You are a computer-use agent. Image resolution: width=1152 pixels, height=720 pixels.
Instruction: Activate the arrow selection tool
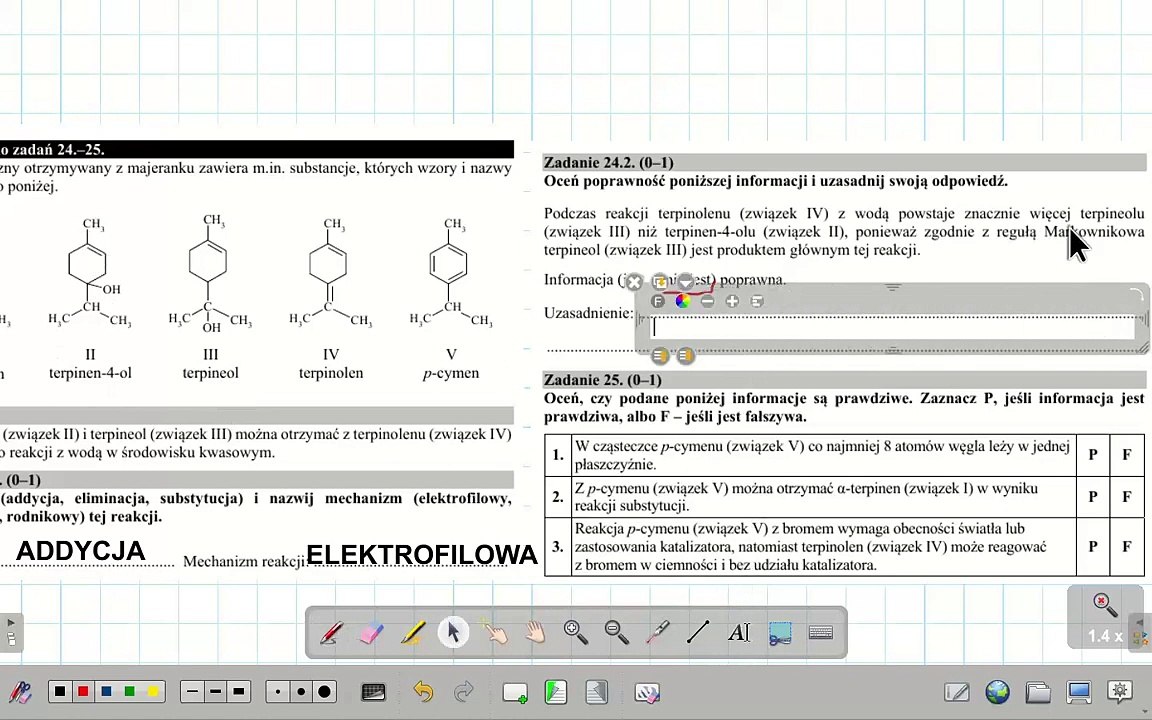[x=453, y=632]
